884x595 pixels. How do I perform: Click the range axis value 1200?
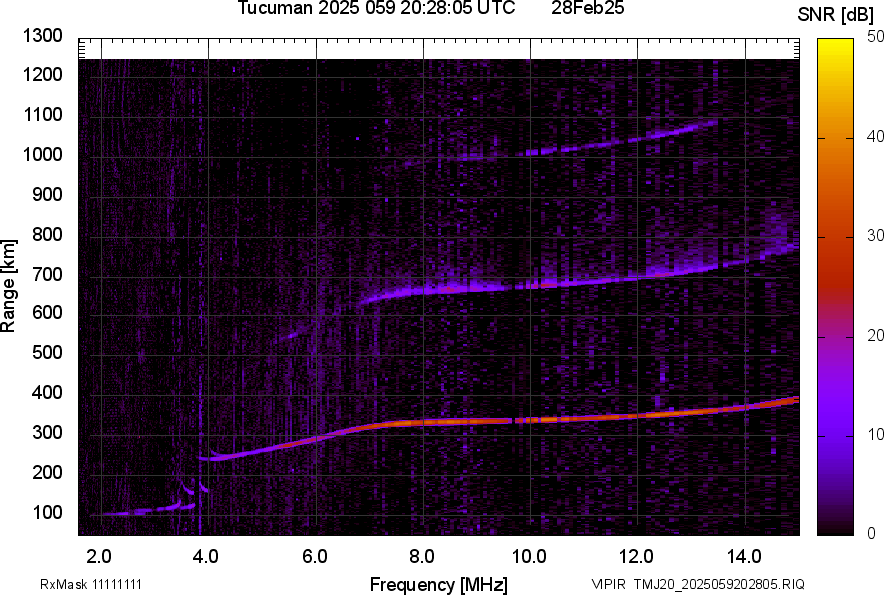pos(42,74)
